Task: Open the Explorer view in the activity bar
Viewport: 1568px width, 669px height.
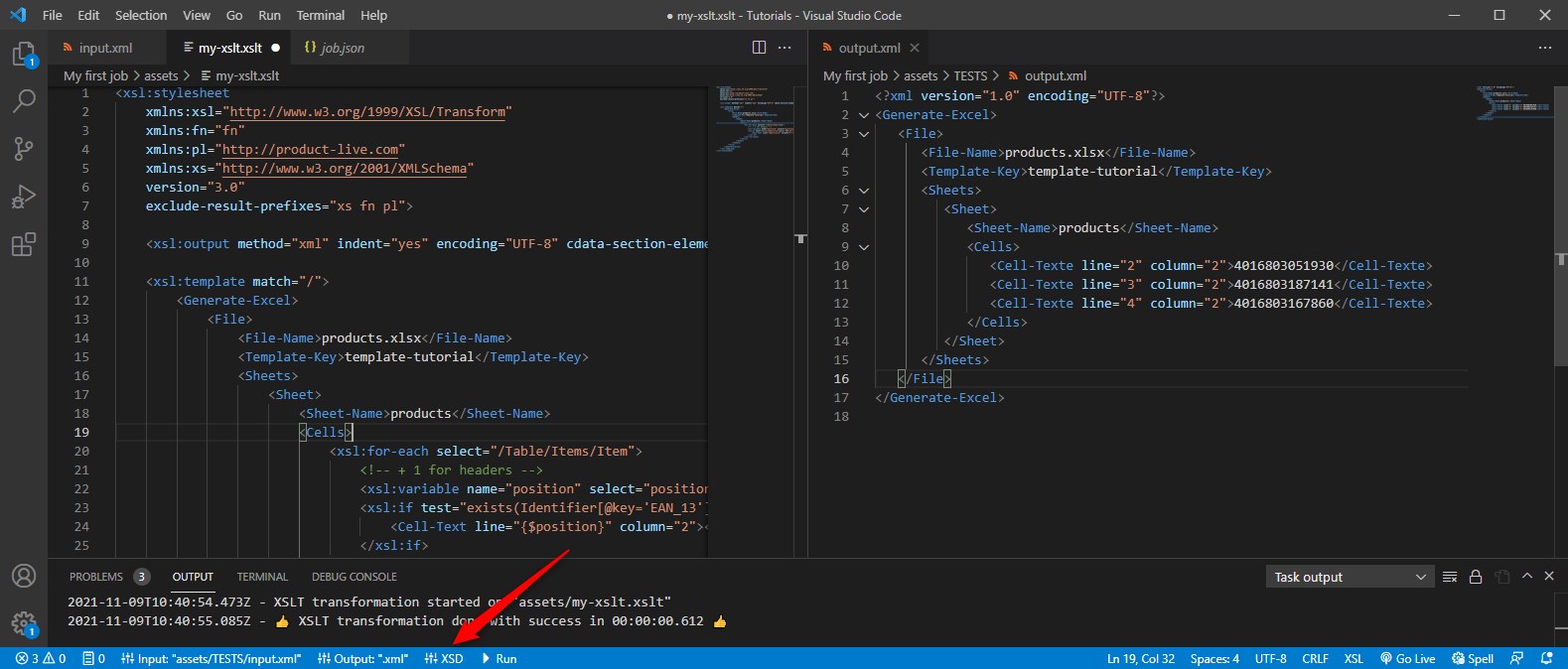Action: click(x=24, y=55)
